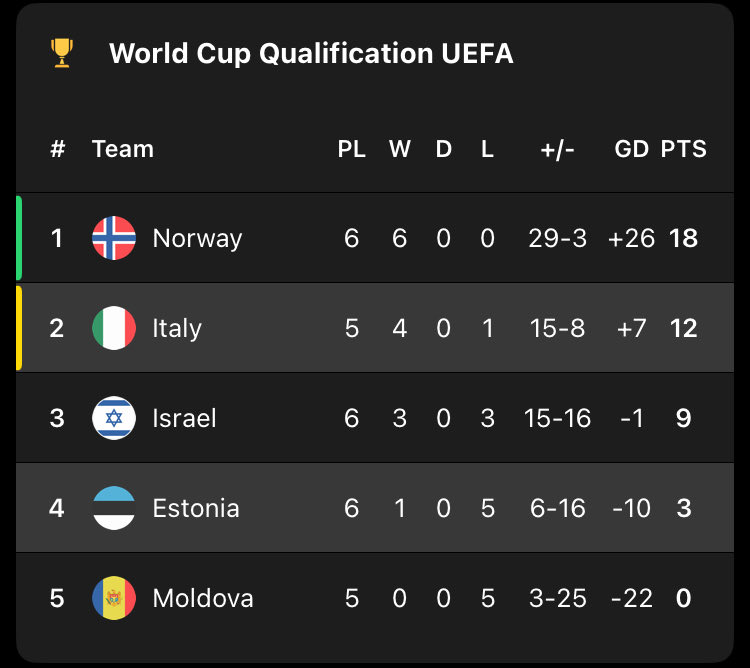Click the PTS column header
750x668 pixels.
click(683, 149)
